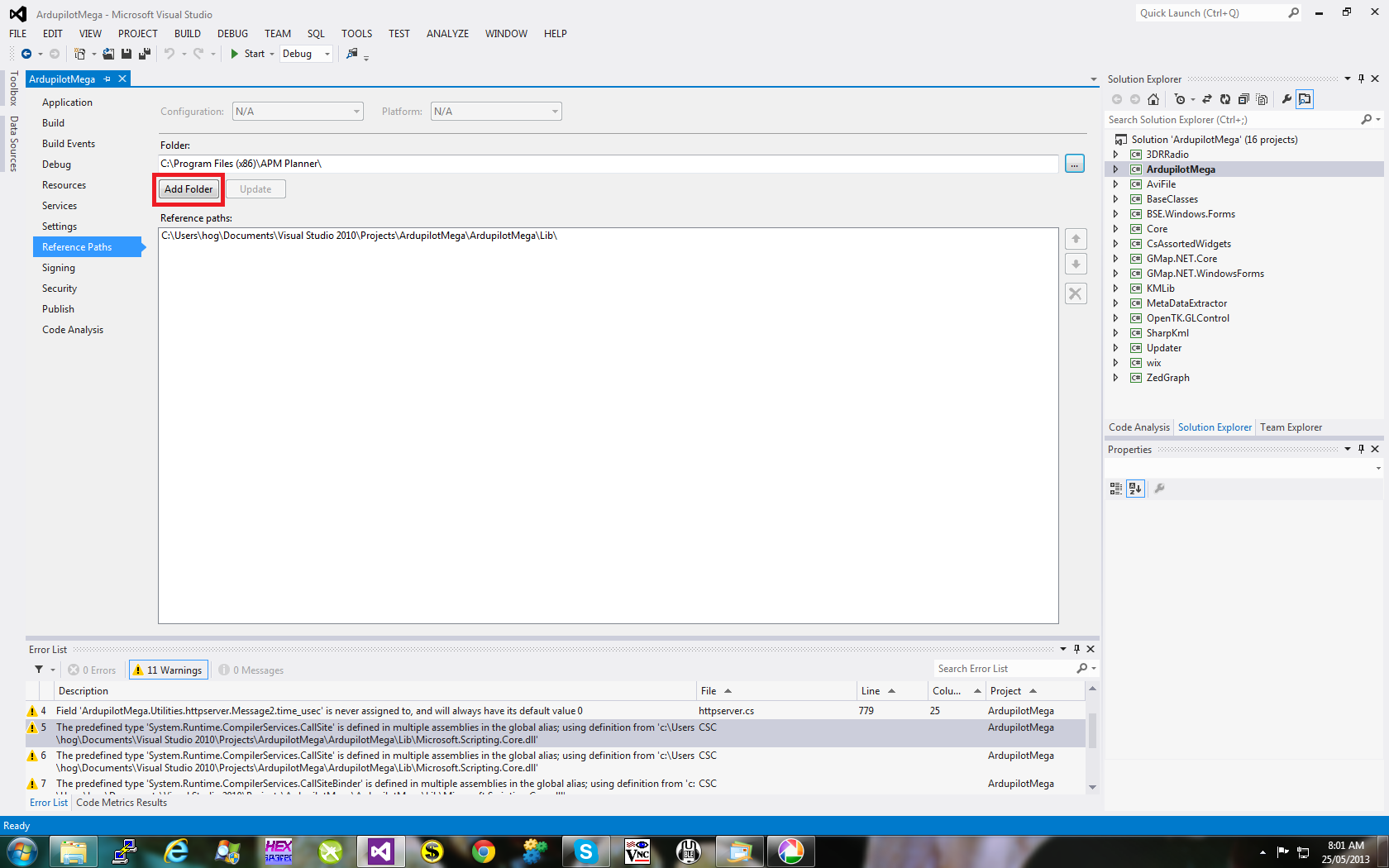This screenshot has width=1389, height=868.
Task: Open Solution Explorer search options dropdown
Action: point(1377,120)
